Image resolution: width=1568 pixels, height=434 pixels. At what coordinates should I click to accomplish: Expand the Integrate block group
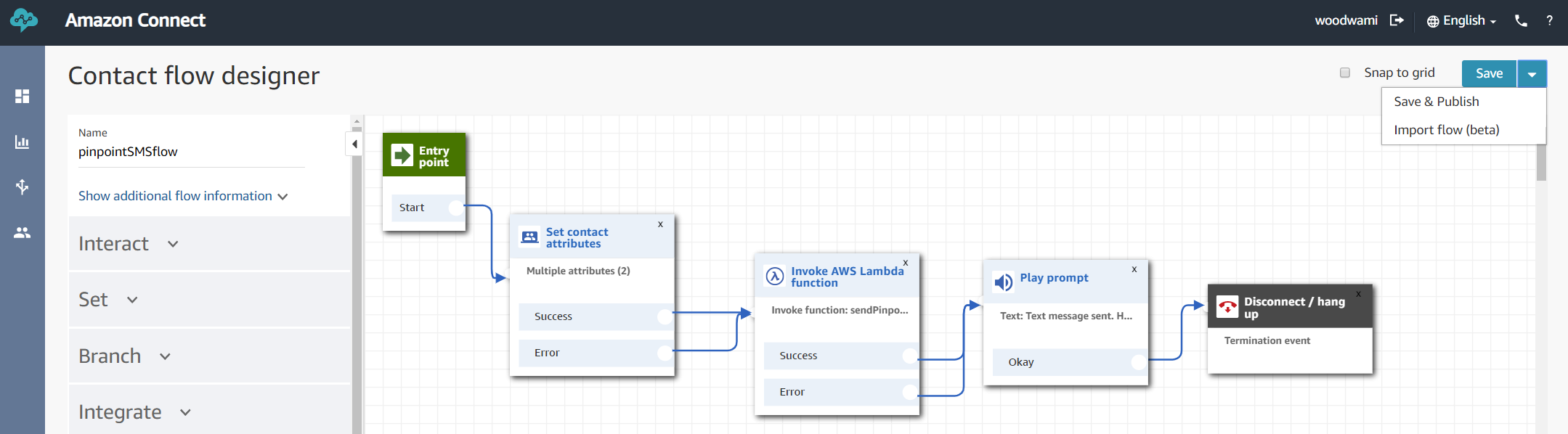point(209,412)
